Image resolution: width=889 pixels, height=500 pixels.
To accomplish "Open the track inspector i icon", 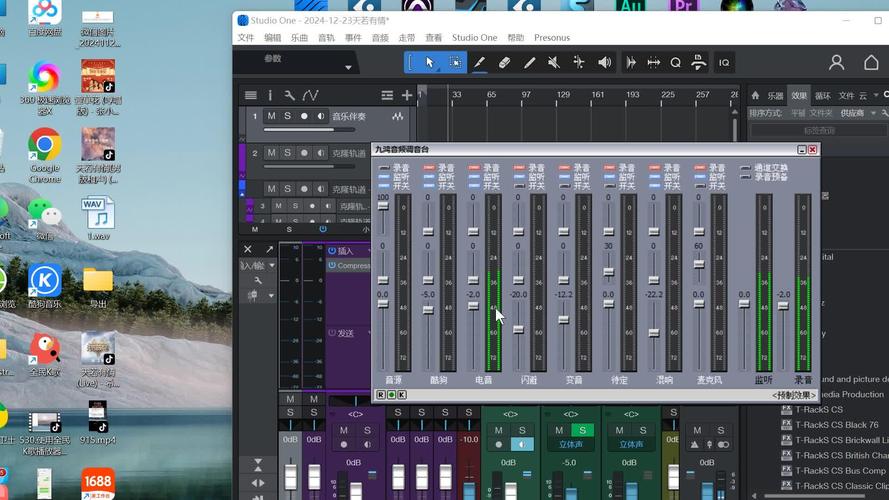I will point(270,95).
